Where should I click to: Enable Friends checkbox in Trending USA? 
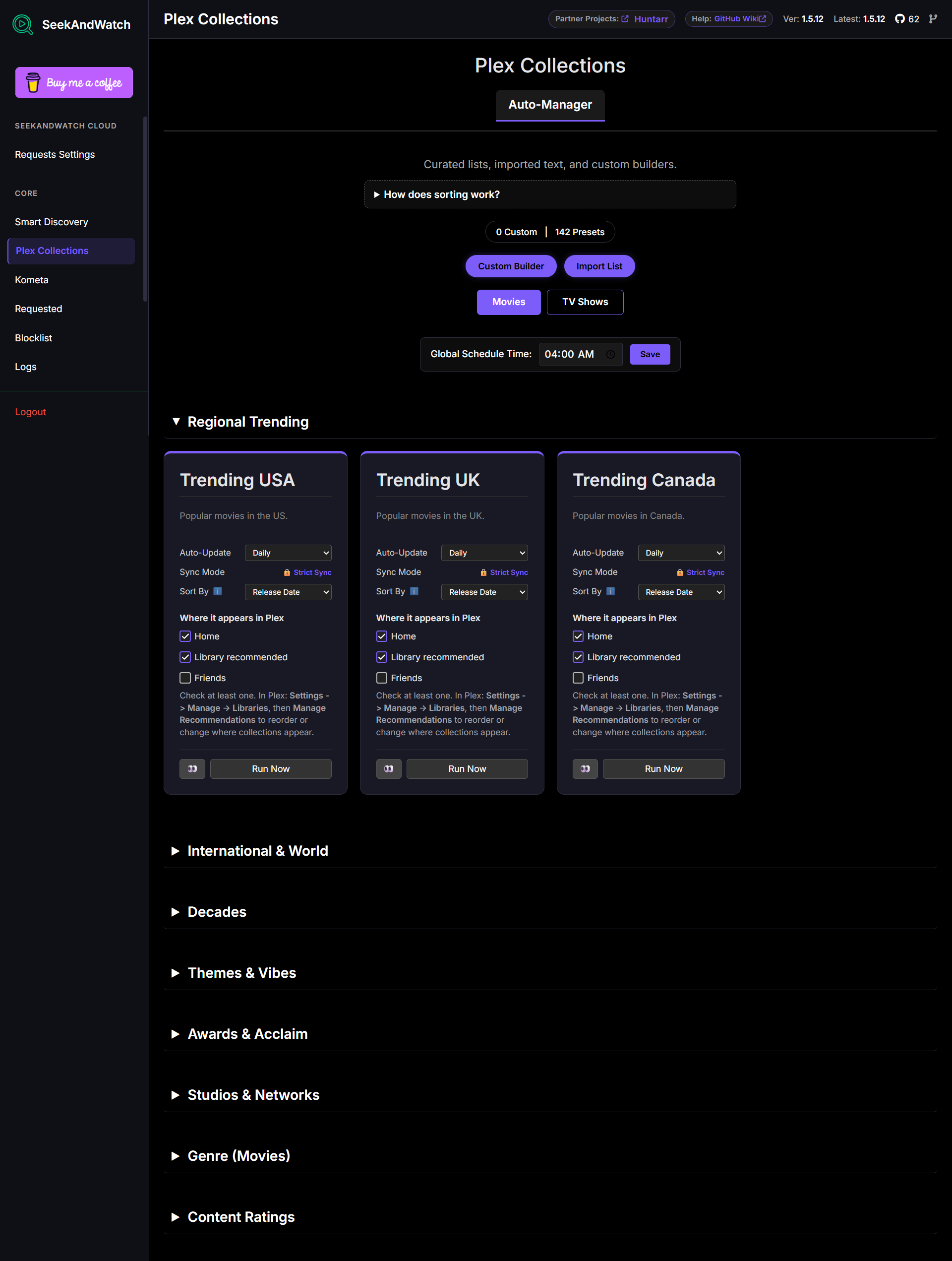185,678
